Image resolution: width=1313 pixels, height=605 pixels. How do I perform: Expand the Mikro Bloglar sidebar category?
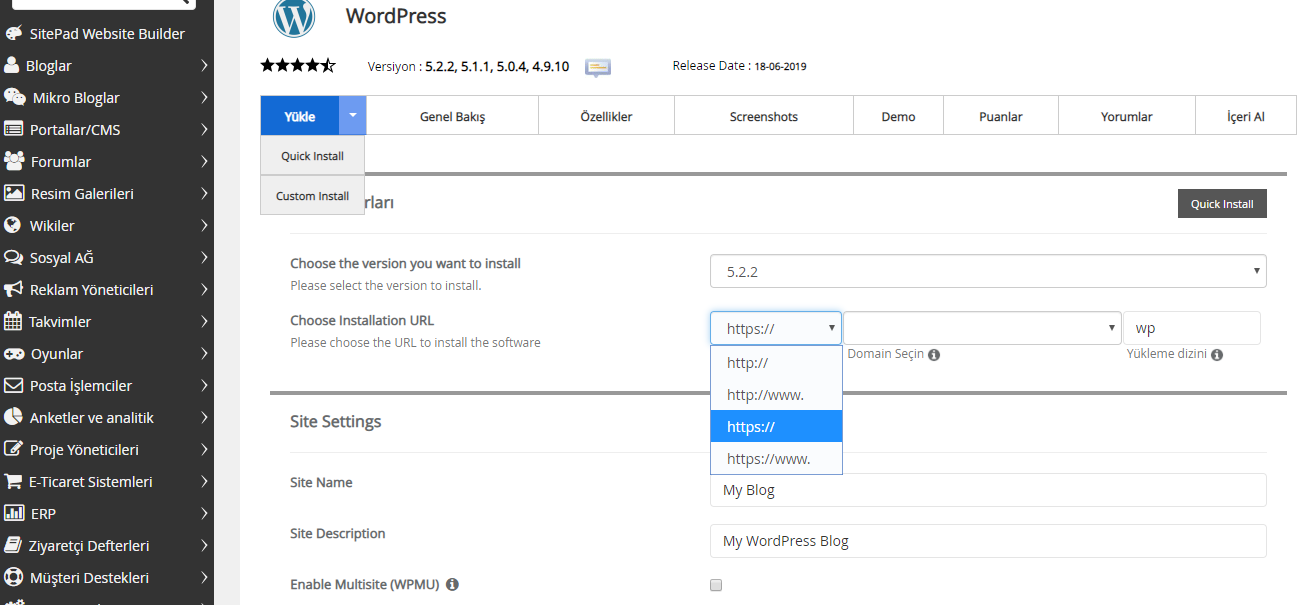click(x=203, y=98)
